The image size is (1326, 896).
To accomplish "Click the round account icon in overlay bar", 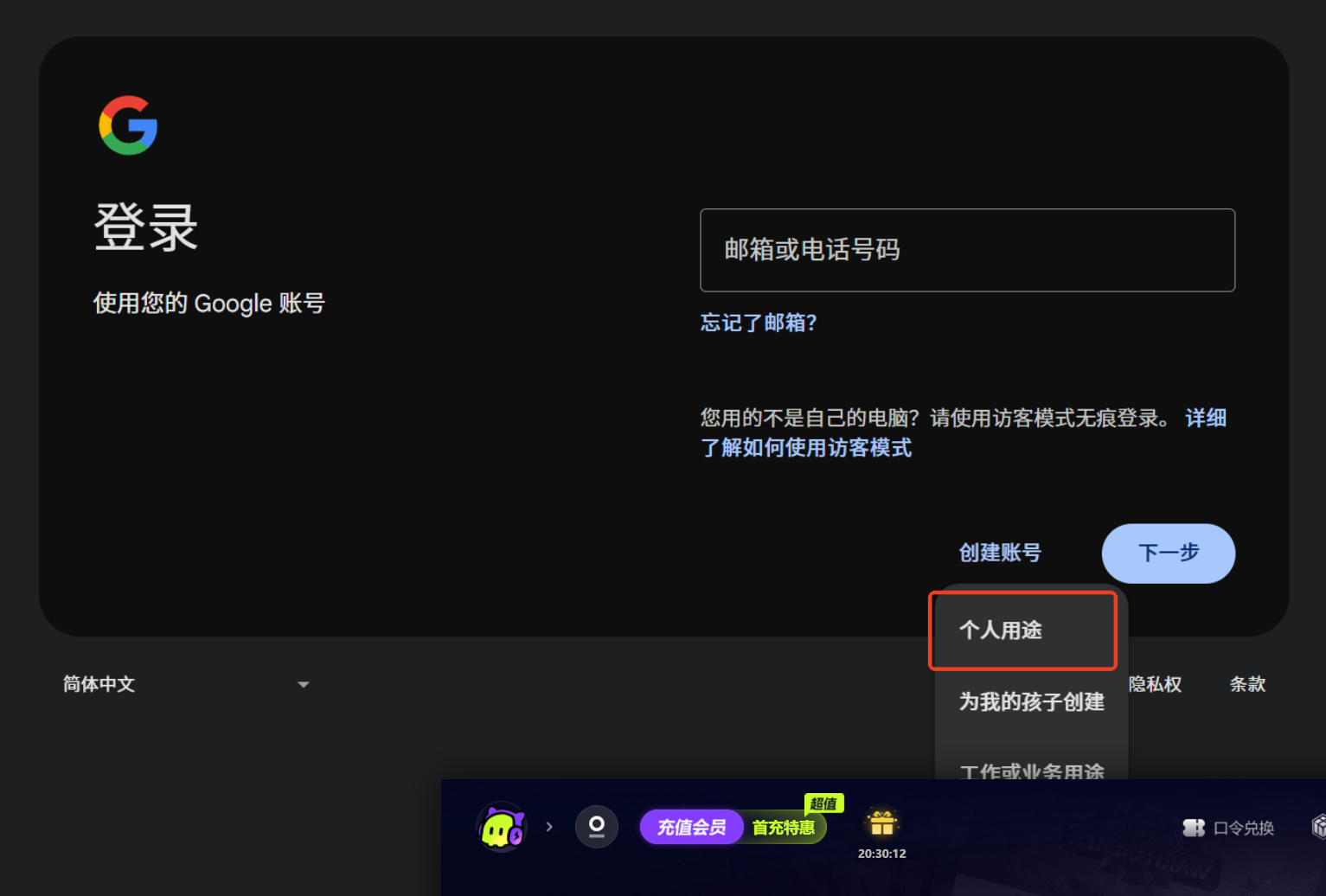I will tap(597, 827).
